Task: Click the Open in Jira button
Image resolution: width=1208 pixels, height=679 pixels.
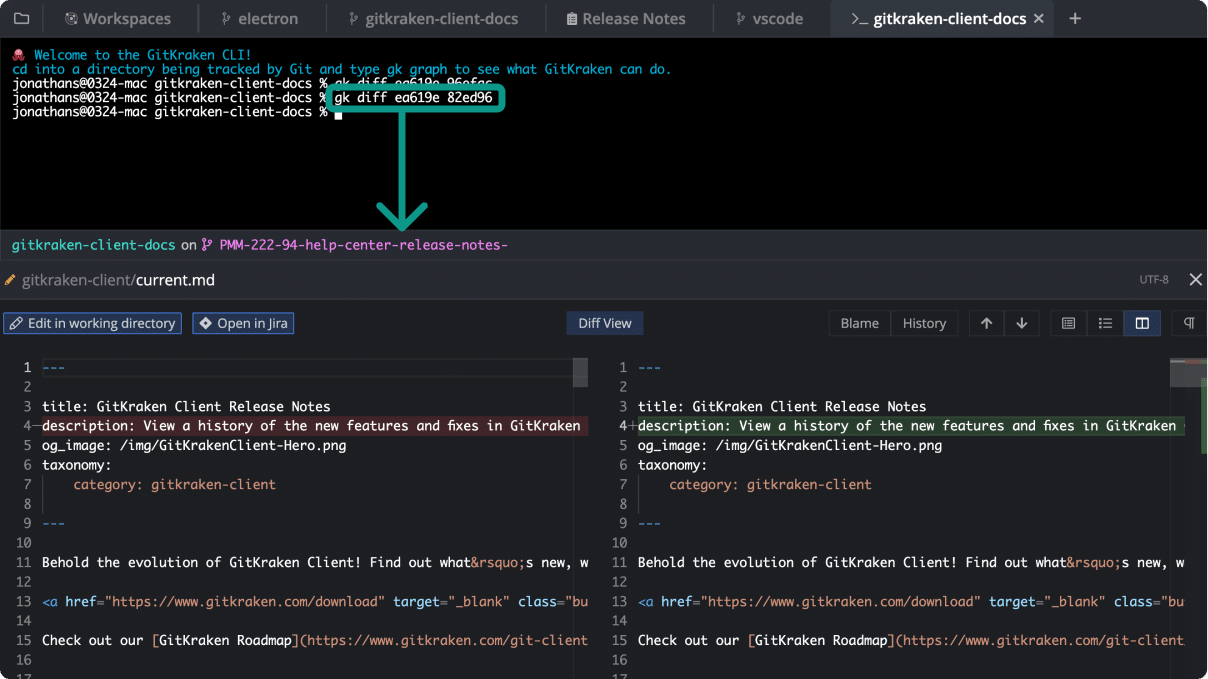Action: (243, 323)
